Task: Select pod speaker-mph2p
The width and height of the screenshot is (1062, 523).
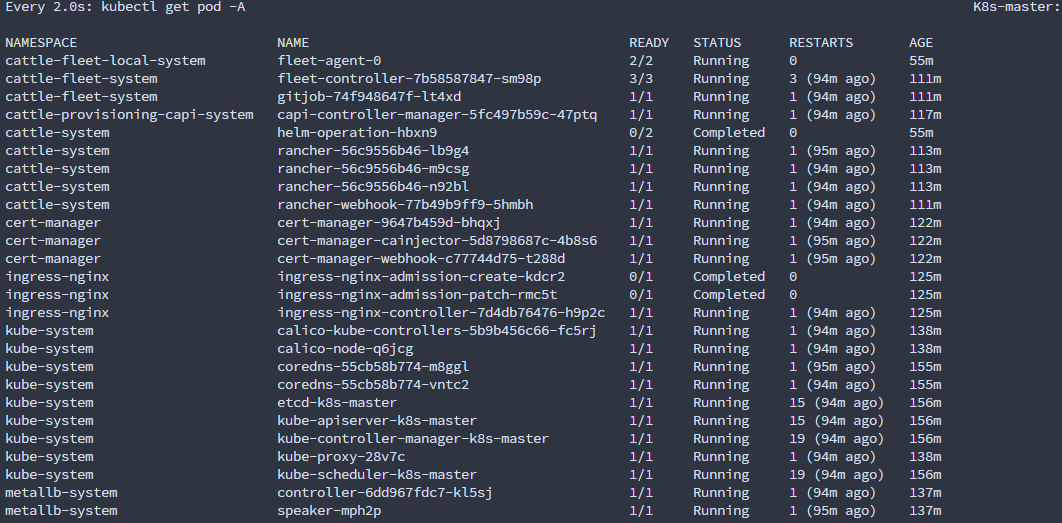Action: [329, 511]
